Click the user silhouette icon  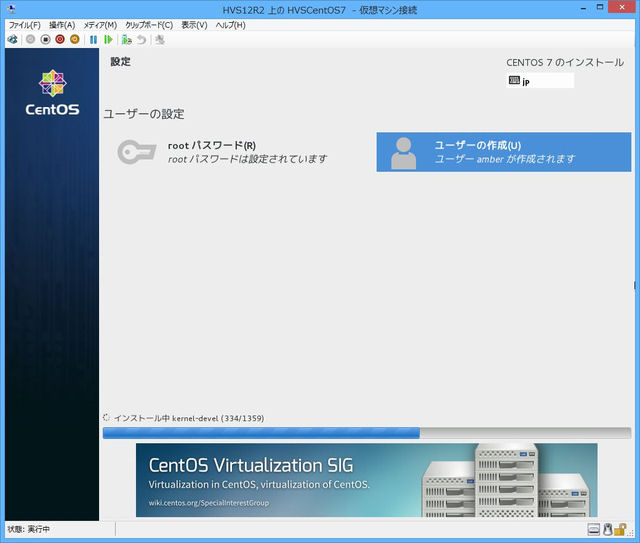coord(404,153)
